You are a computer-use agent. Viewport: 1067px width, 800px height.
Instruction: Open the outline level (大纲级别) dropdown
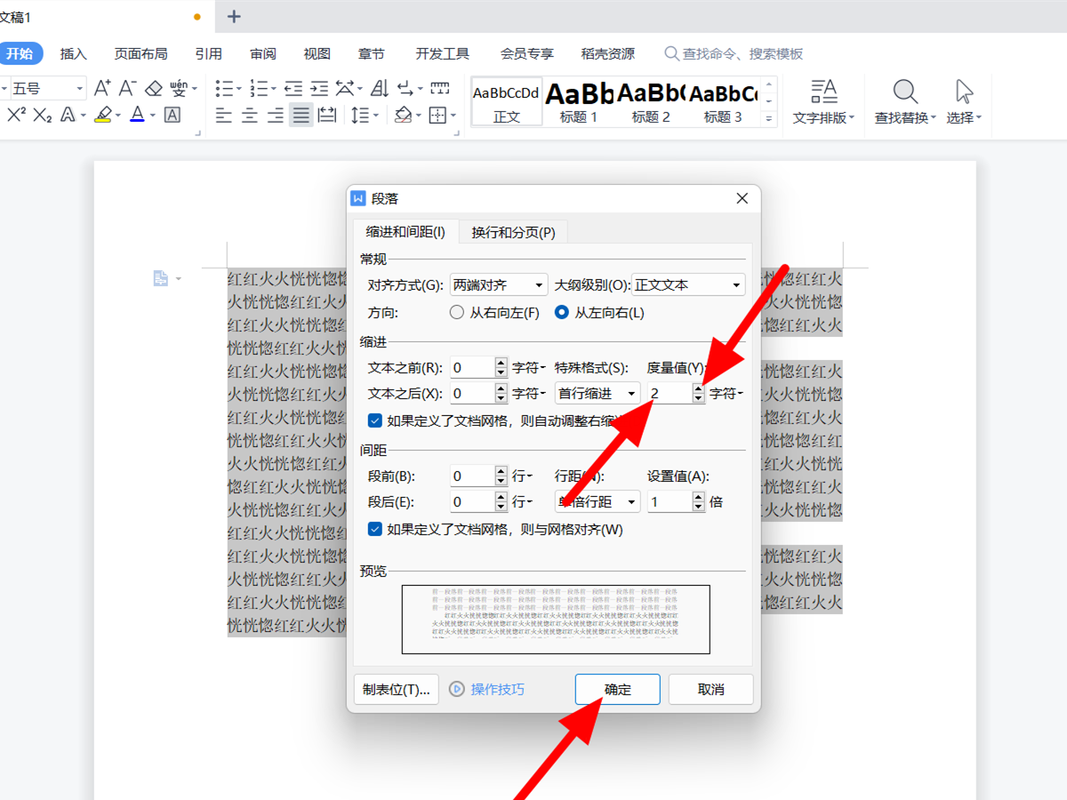[x=688, y=285]
